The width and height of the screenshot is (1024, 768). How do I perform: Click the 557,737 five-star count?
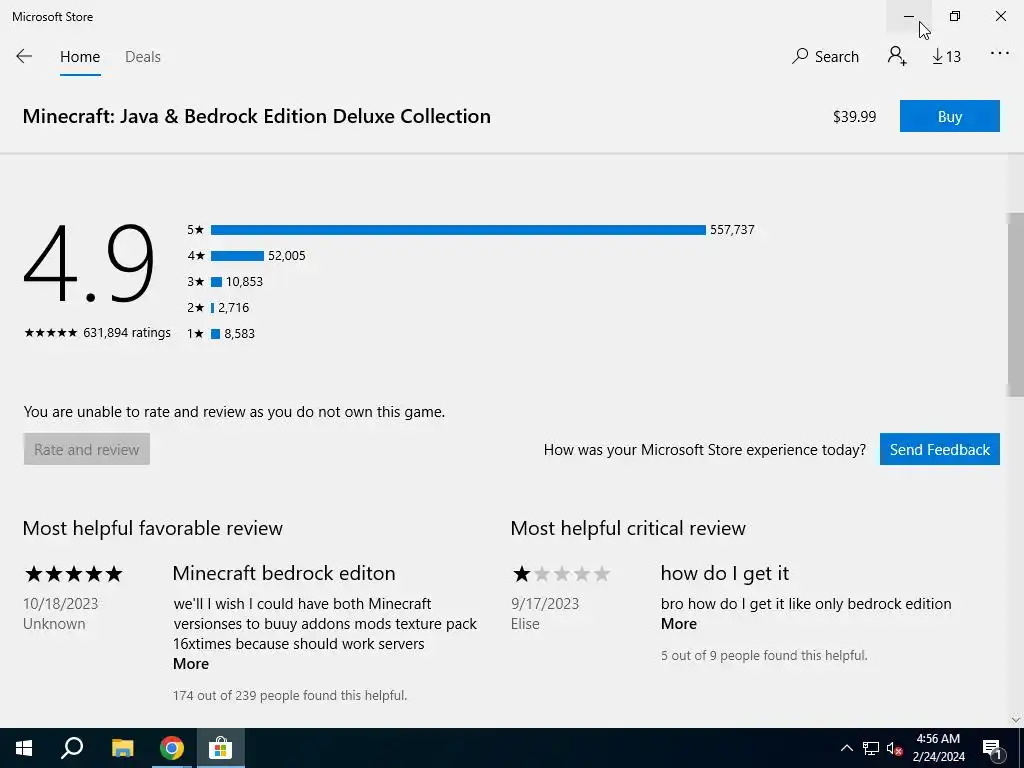[732, 230]
